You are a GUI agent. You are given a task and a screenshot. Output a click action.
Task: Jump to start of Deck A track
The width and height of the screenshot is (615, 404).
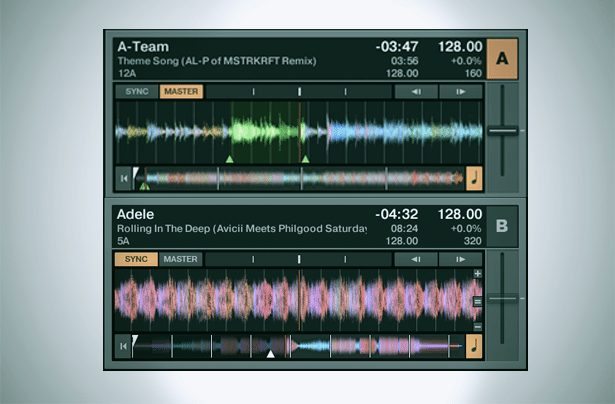(124, 179)
